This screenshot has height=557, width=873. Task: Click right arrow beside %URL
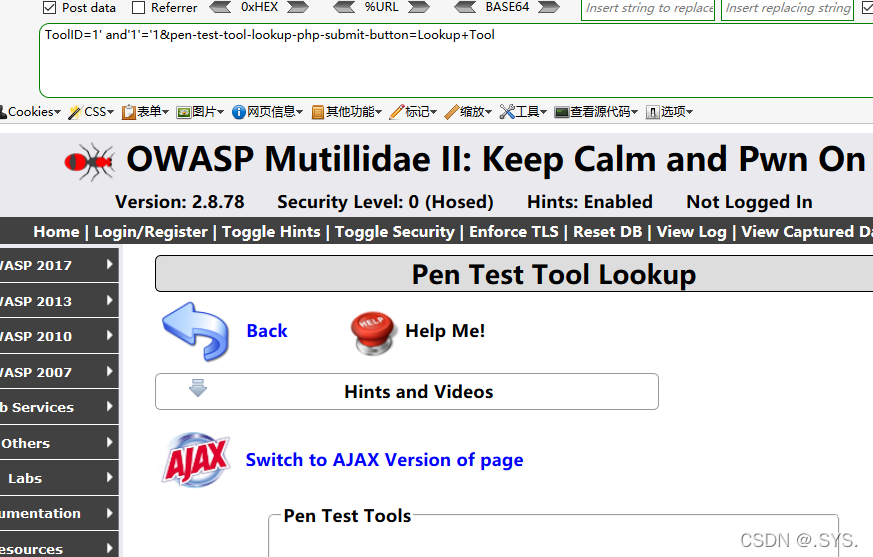(x=419, y=7)
